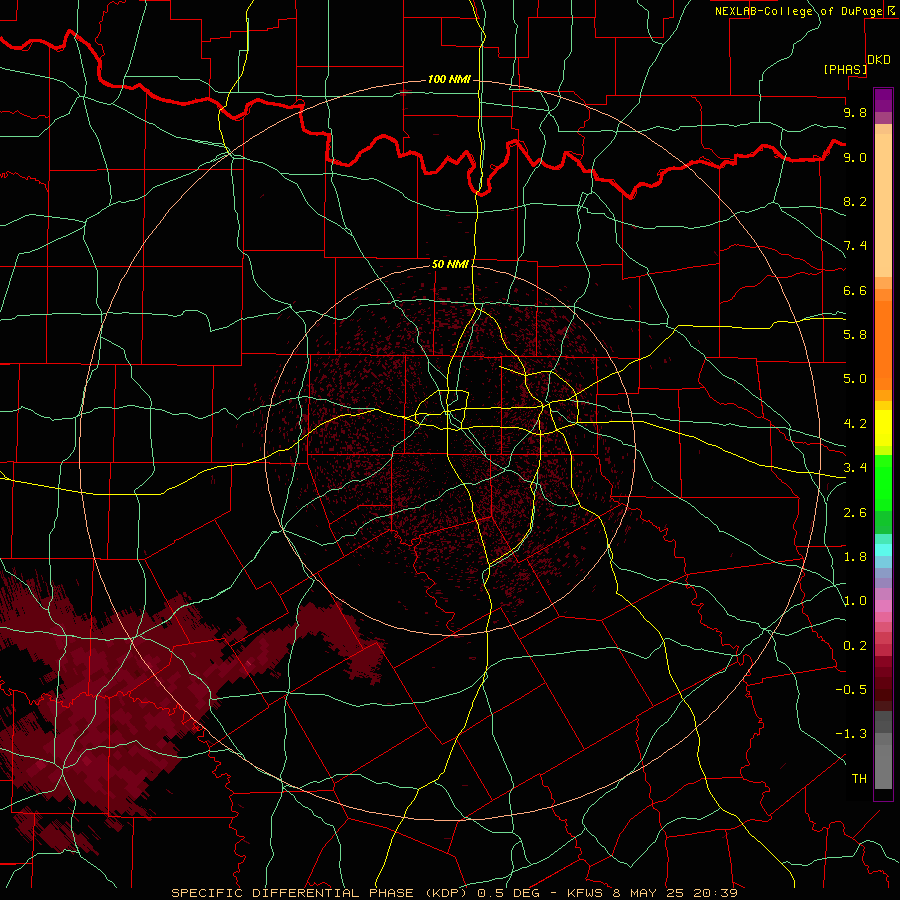The image size is (900, 900).
Task: Click the 9.8 color scale value
Action: pos(855,112)
